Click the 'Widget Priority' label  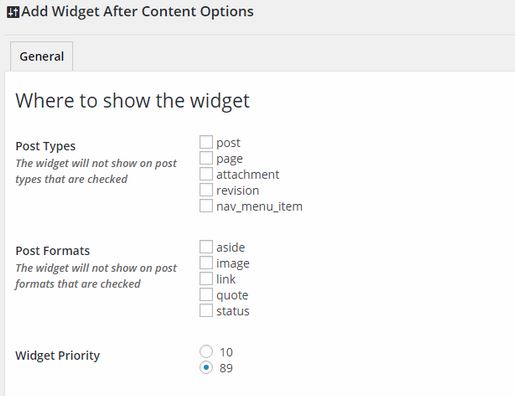[58, 356]
